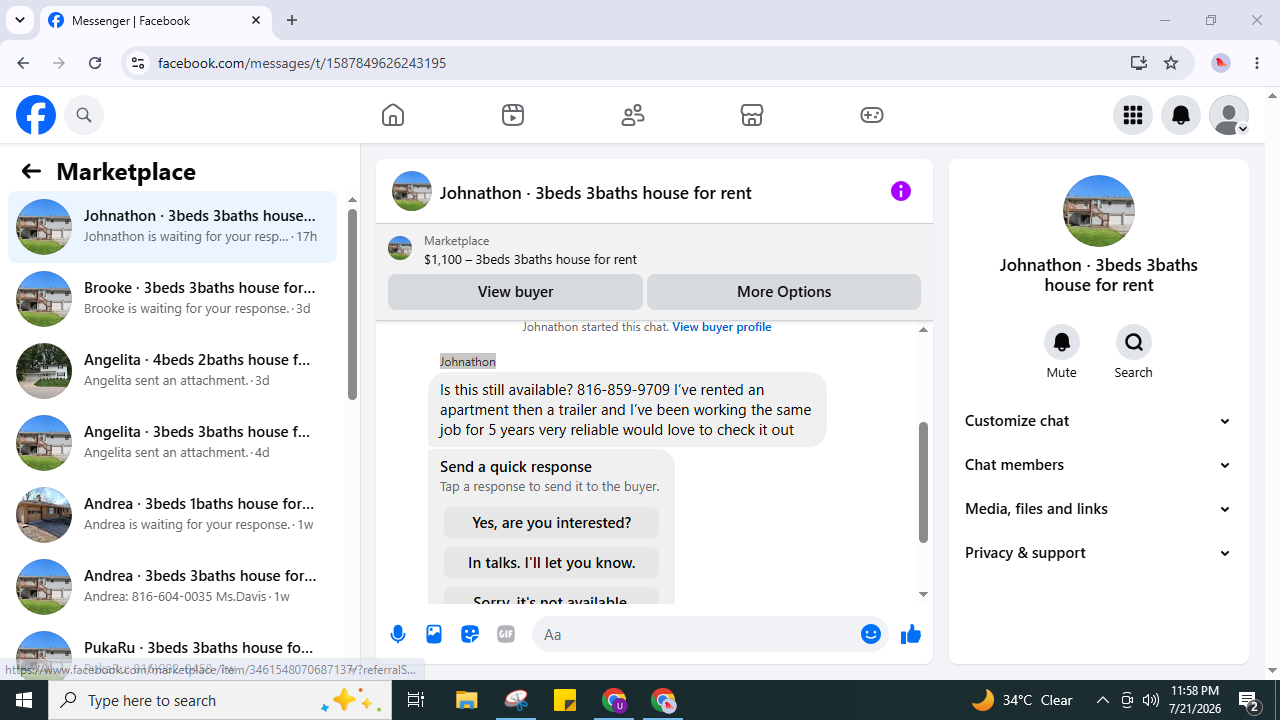Open Johnathon 3beds 3baths conversation
The height and width of the screenshot is (720, 1280).
point(172,227)
